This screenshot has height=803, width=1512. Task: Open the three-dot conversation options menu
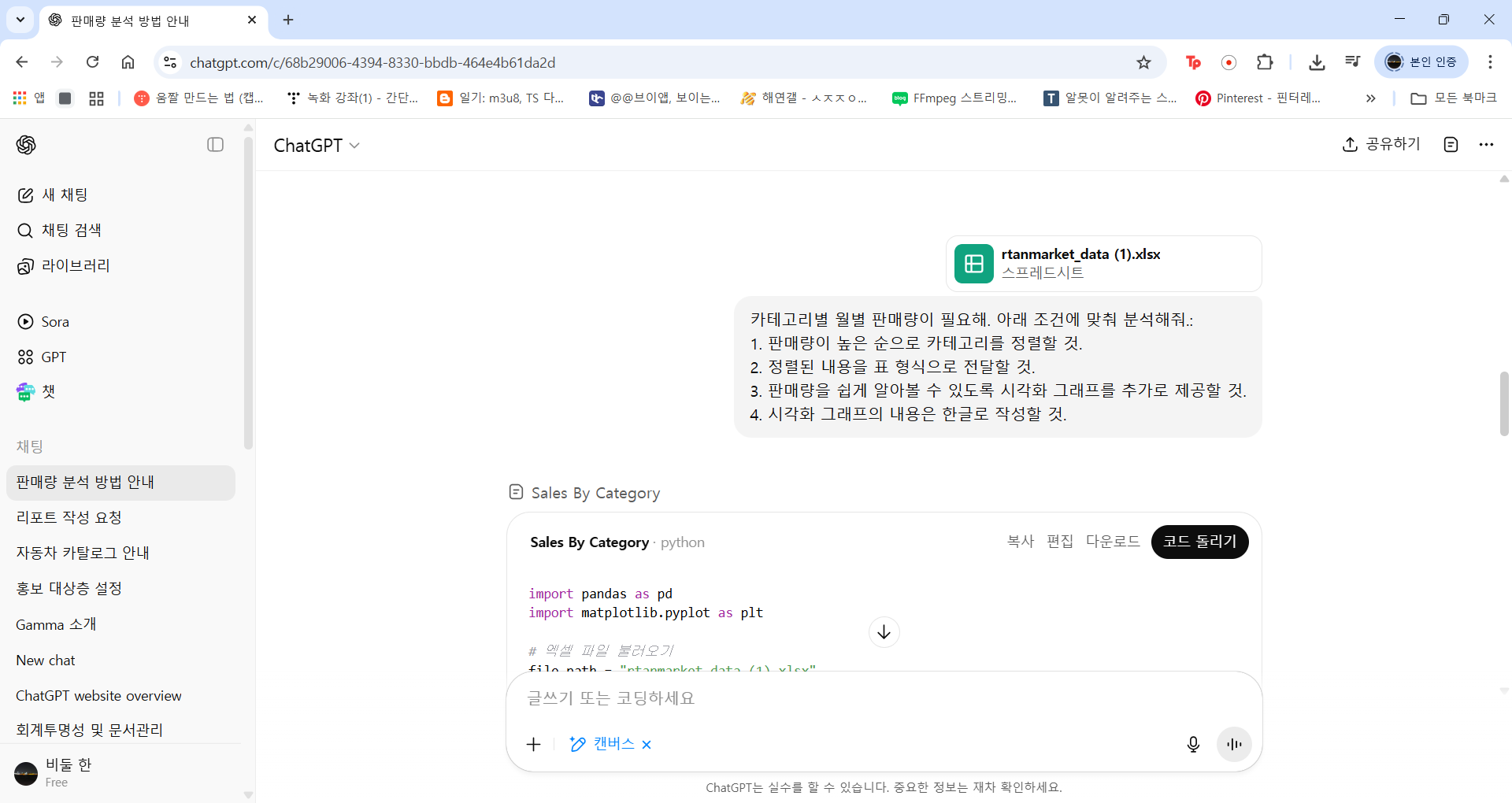click(1486, 144)
